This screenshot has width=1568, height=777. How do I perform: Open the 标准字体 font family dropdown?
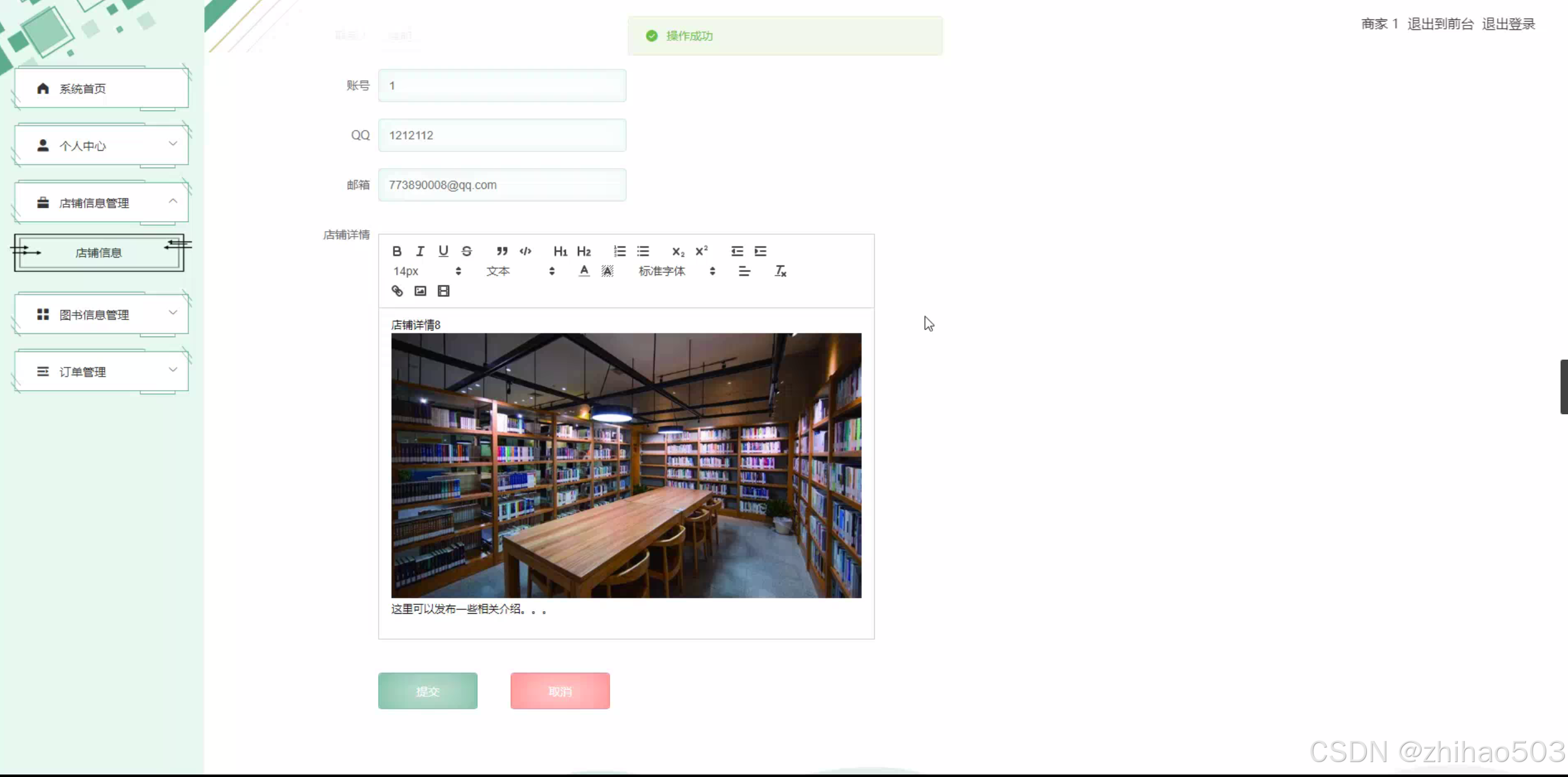pyautogui.click(x=677, y=271)
